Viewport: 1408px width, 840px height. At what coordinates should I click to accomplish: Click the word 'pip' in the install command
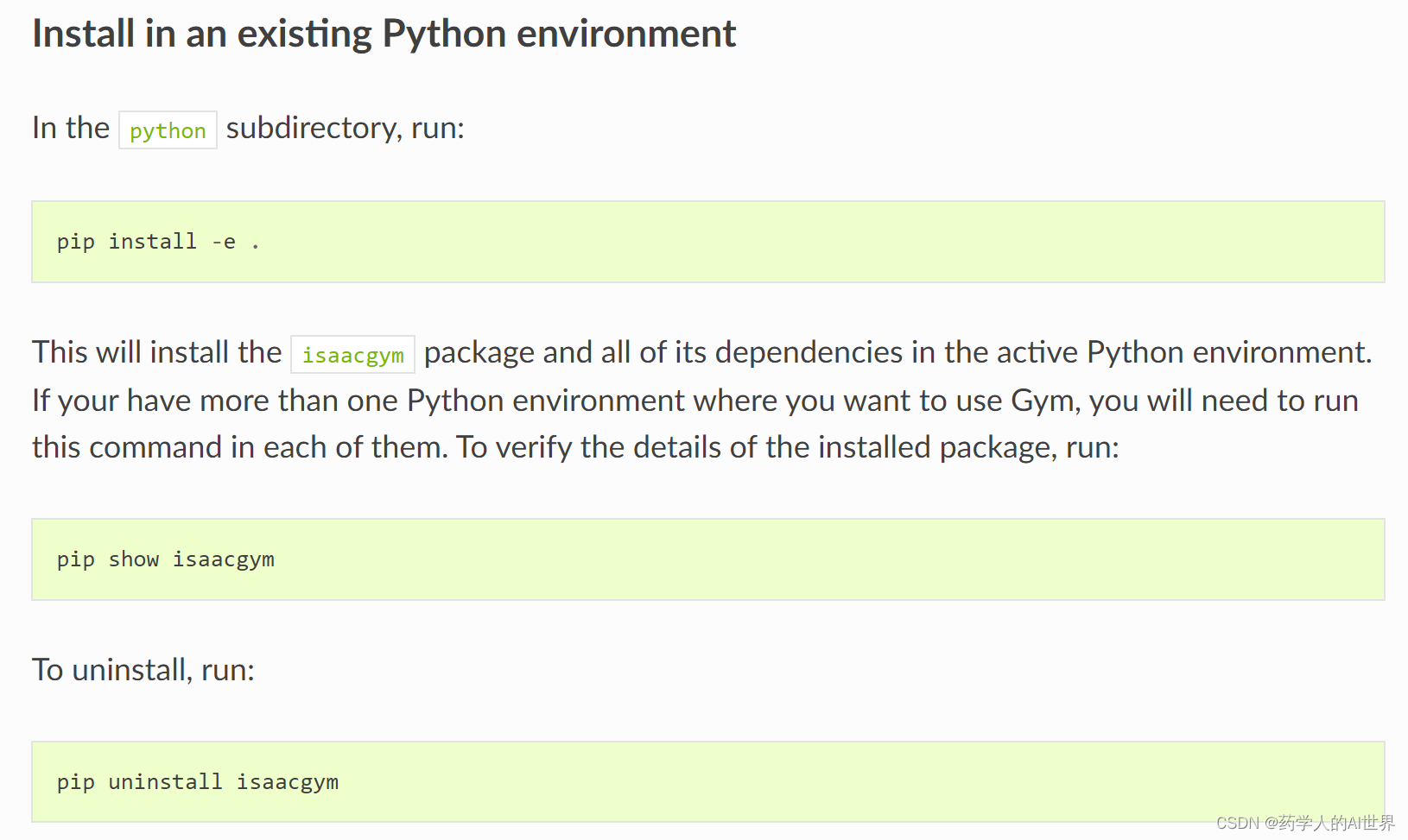point(75,242)
